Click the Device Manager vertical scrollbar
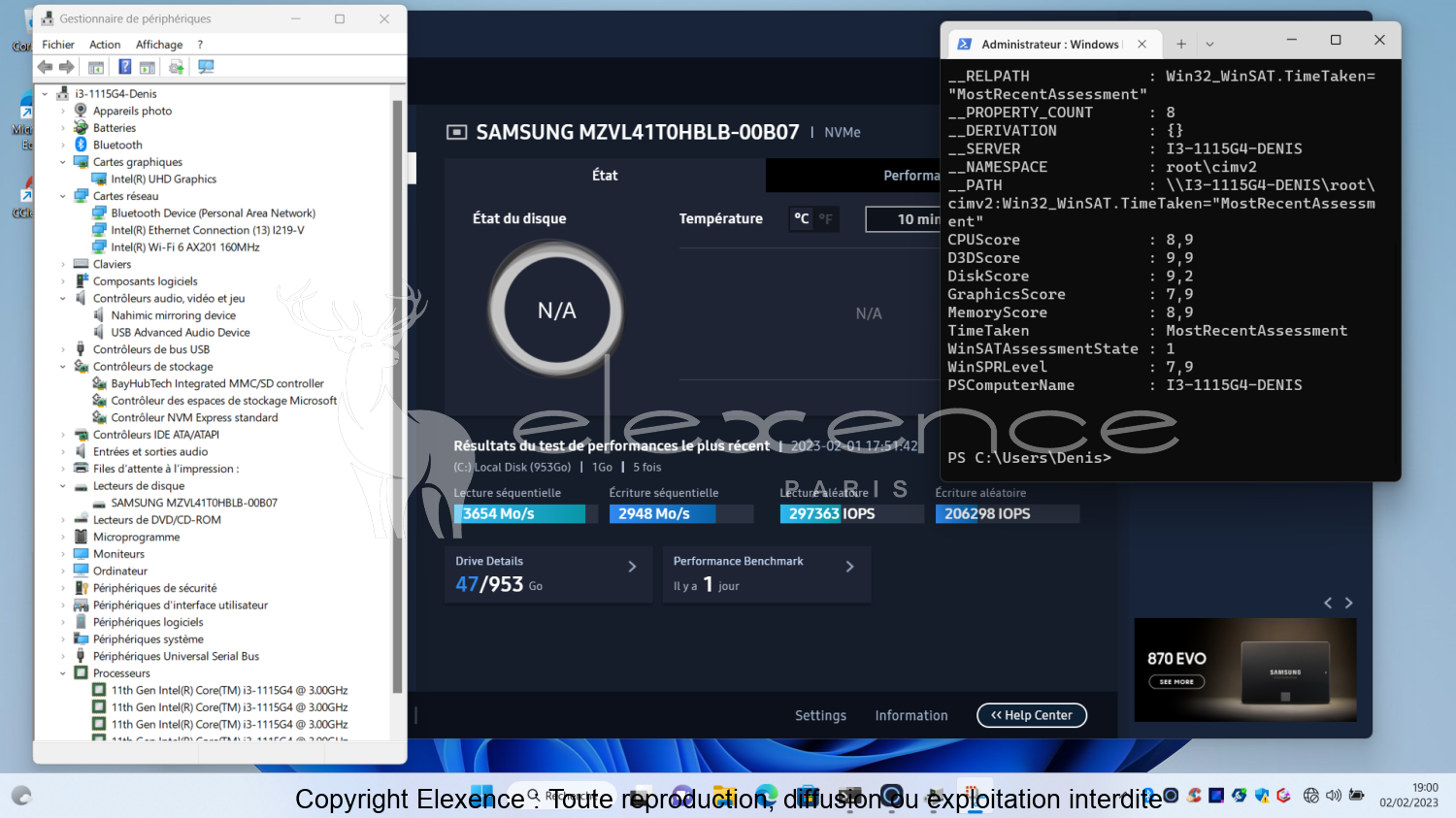 pos(397,397)
